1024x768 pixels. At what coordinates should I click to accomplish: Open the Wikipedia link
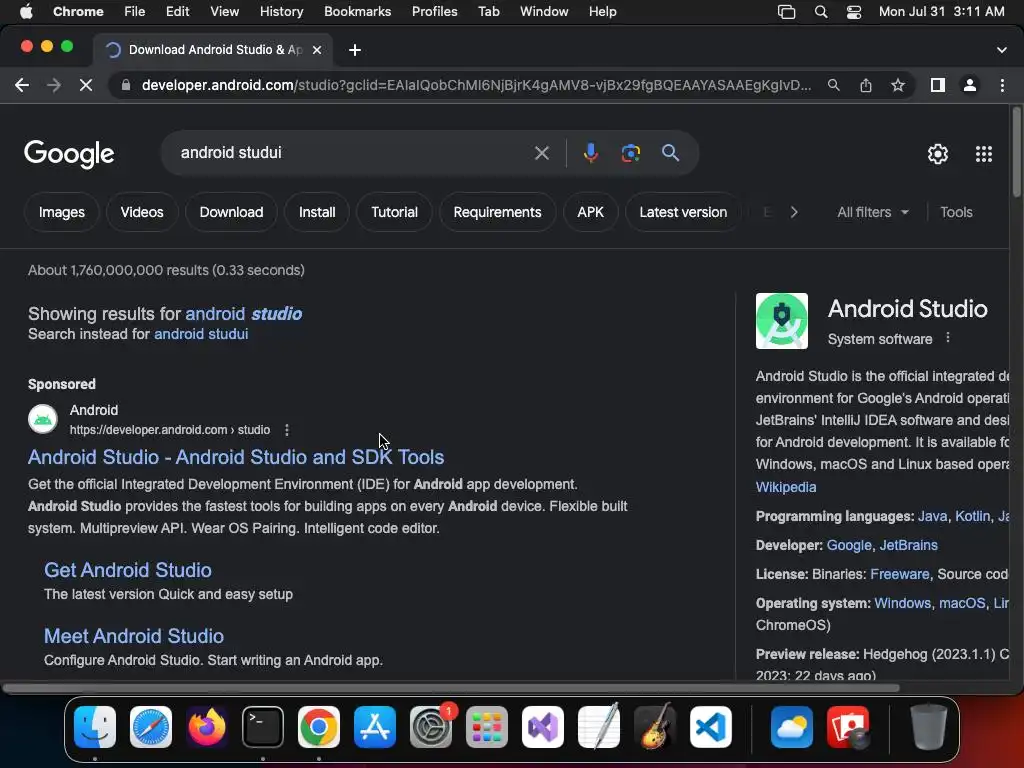(786, 487)
